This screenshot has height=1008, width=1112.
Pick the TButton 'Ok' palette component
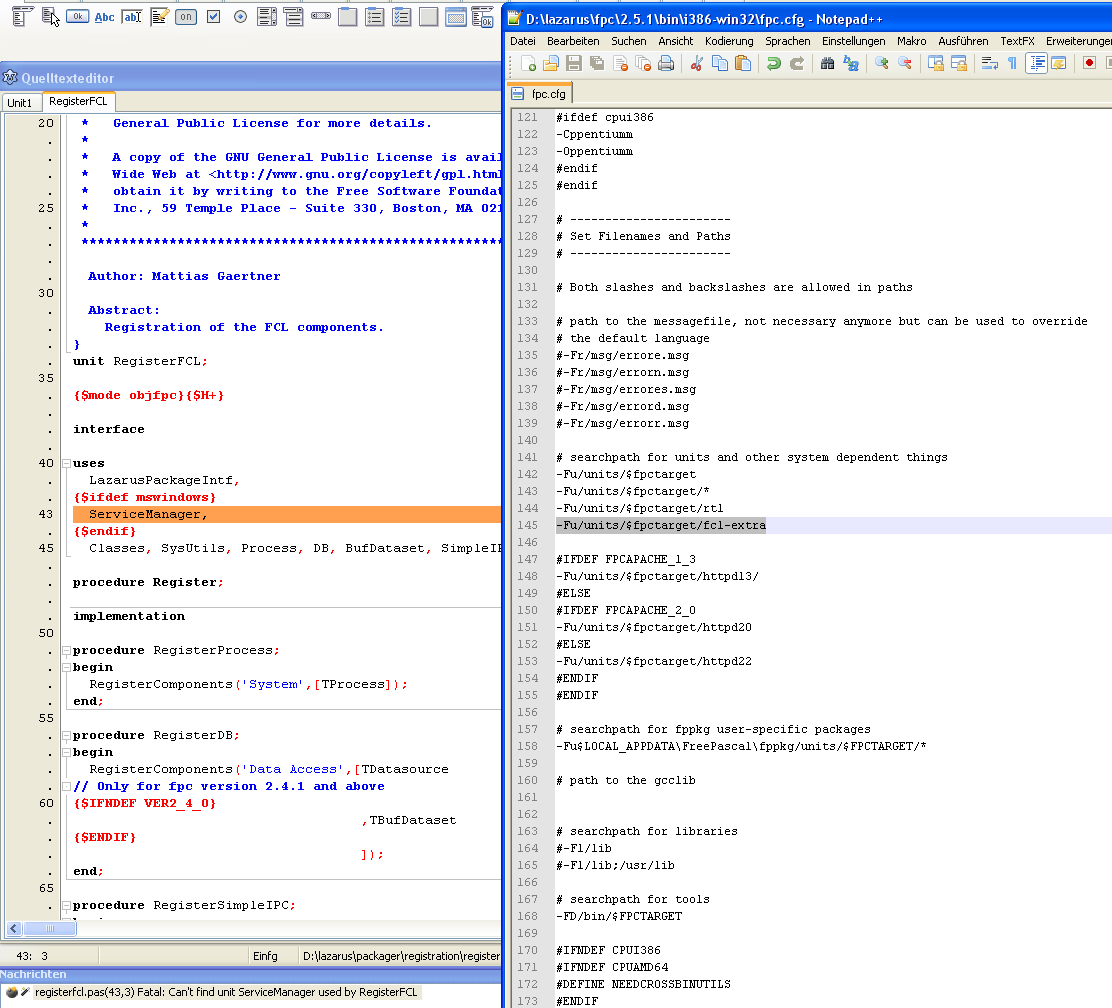tap(78, 17)
